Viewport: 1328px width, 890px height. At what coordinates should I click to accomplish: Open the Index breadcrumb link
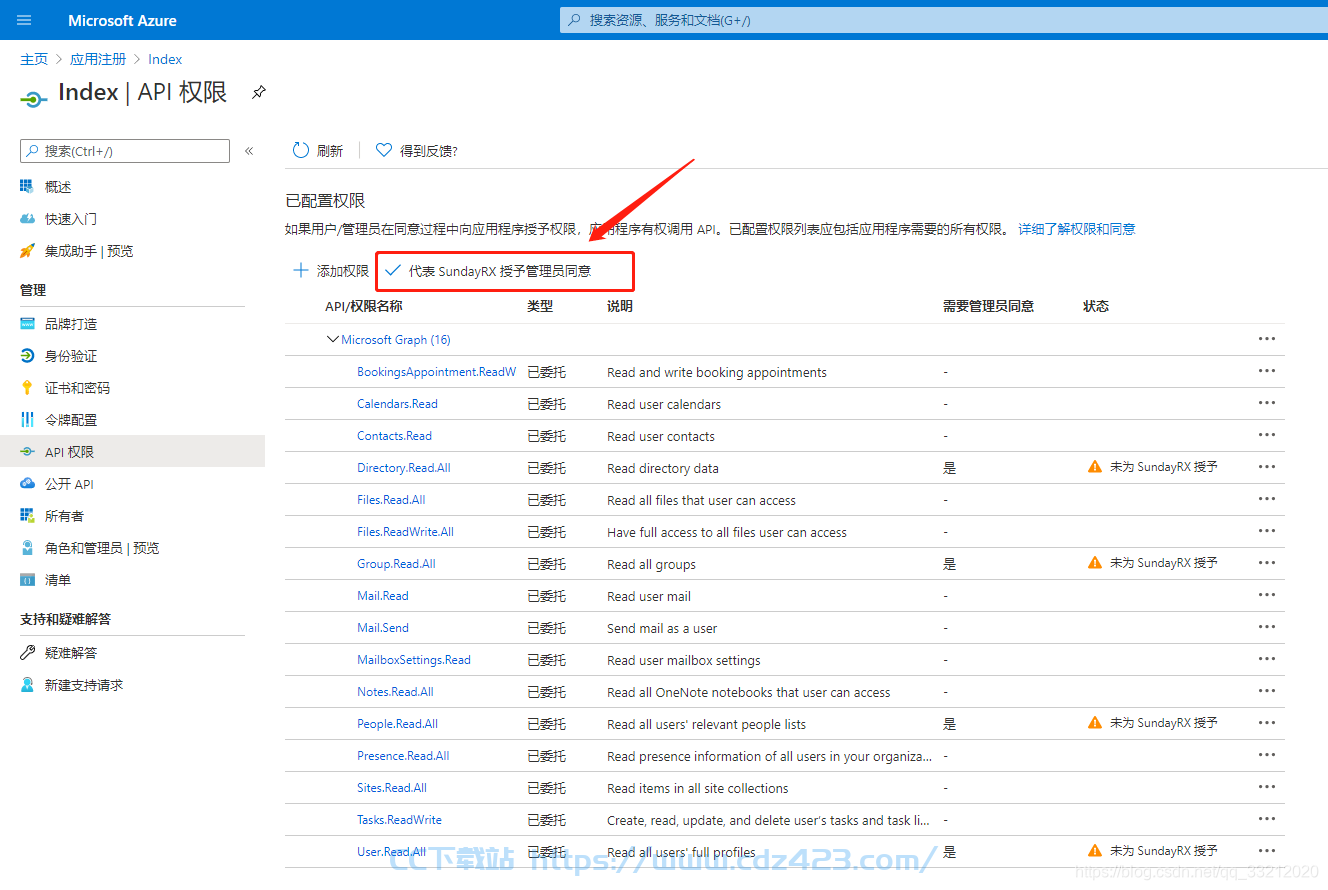coord(165,60)
